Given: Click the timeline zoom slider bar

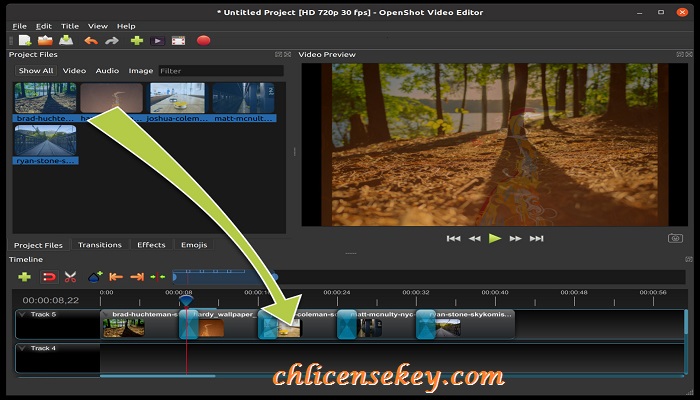Looking at the screenshot, I should click(x=225, y=277).
